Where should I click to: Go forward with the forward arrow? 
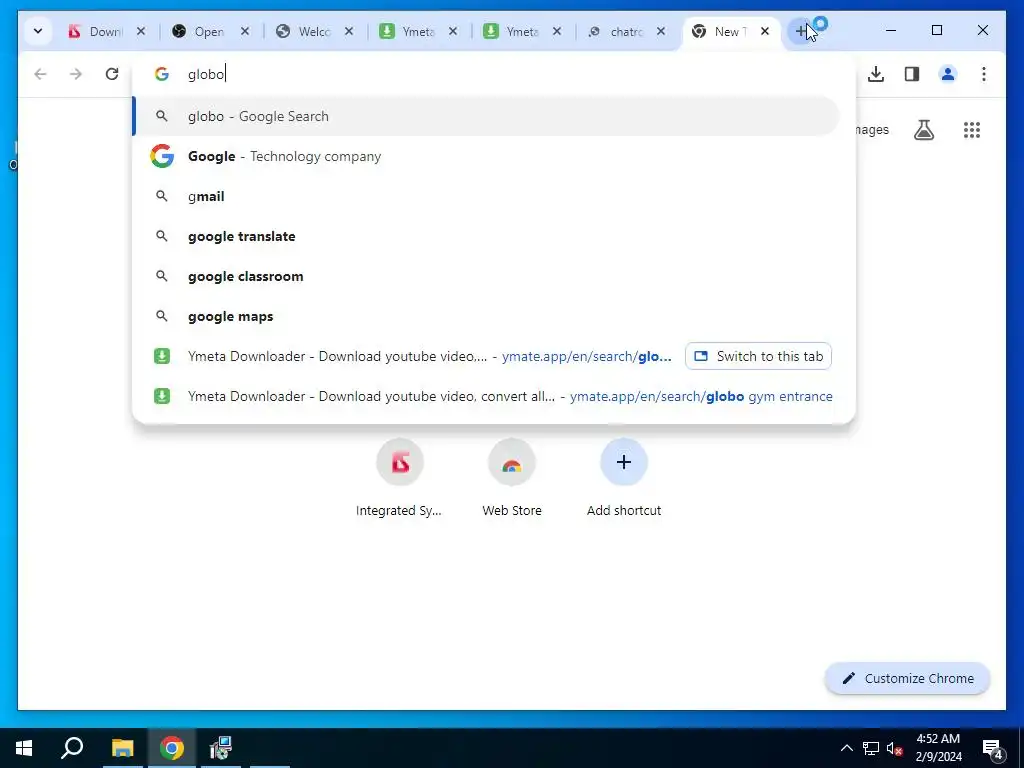(x=76, y=74)
